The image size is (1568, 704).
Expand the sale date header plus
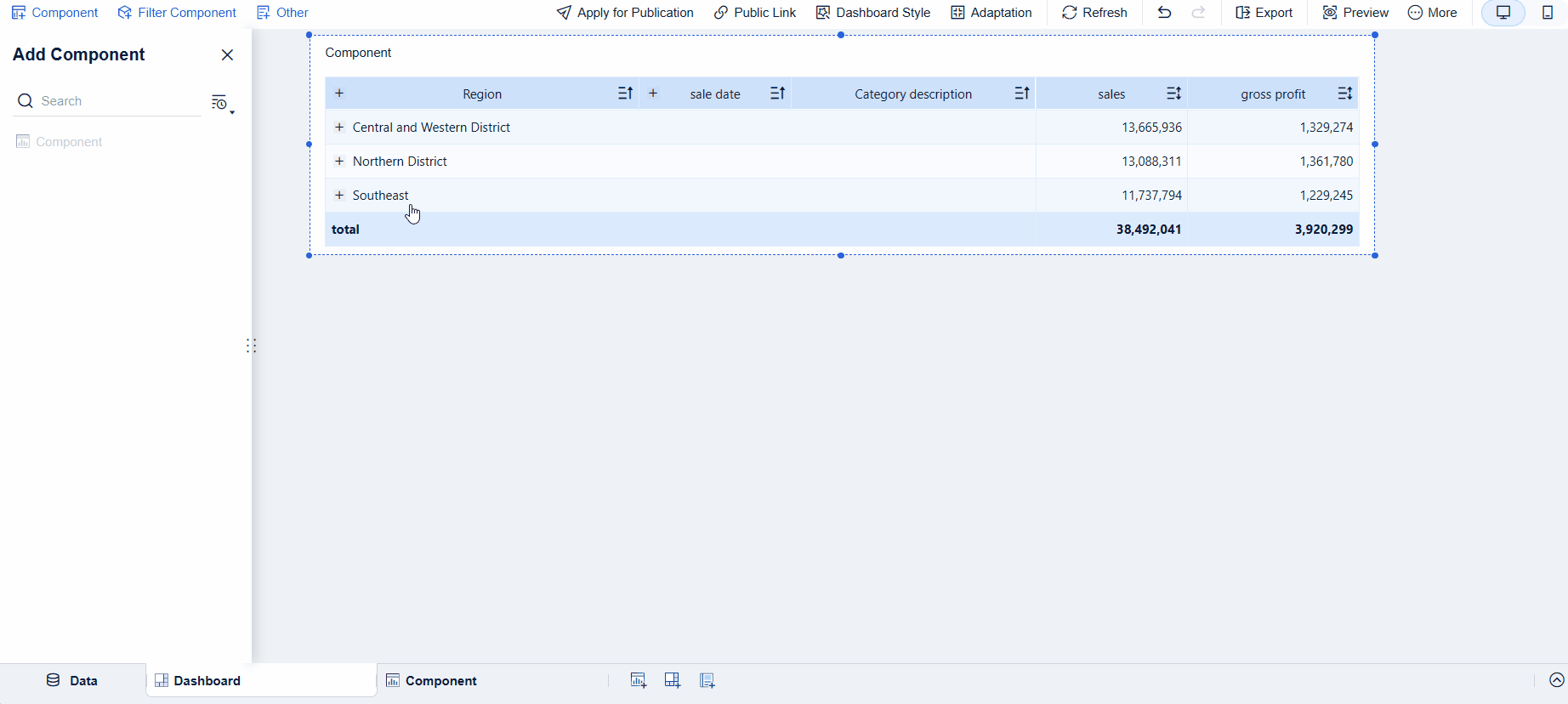point(653,94)
